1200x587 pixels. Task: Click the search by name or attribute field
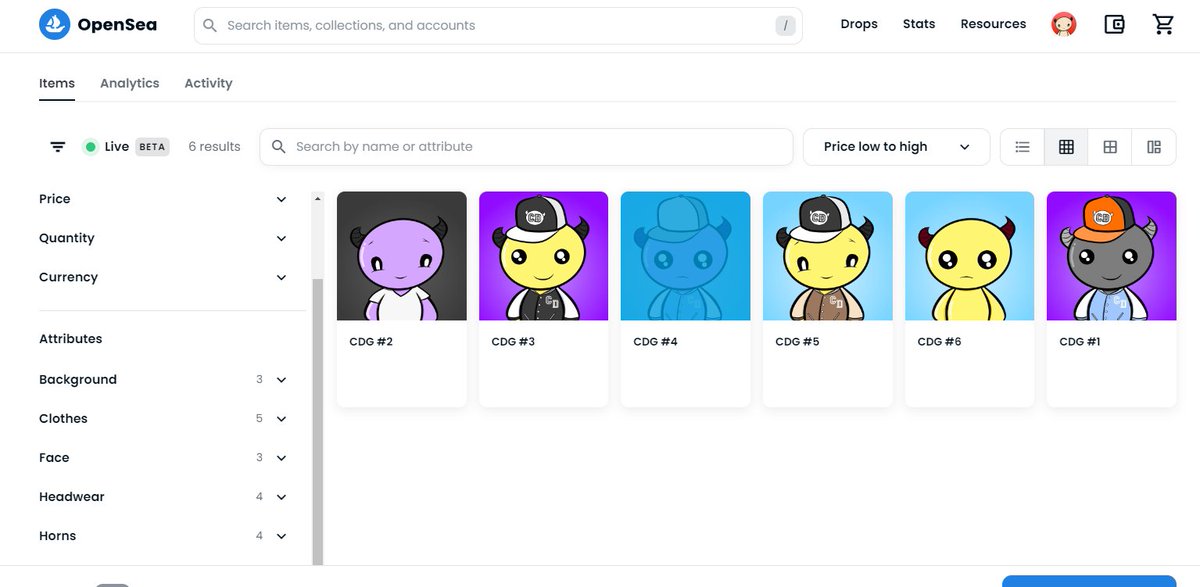[526, 147]
